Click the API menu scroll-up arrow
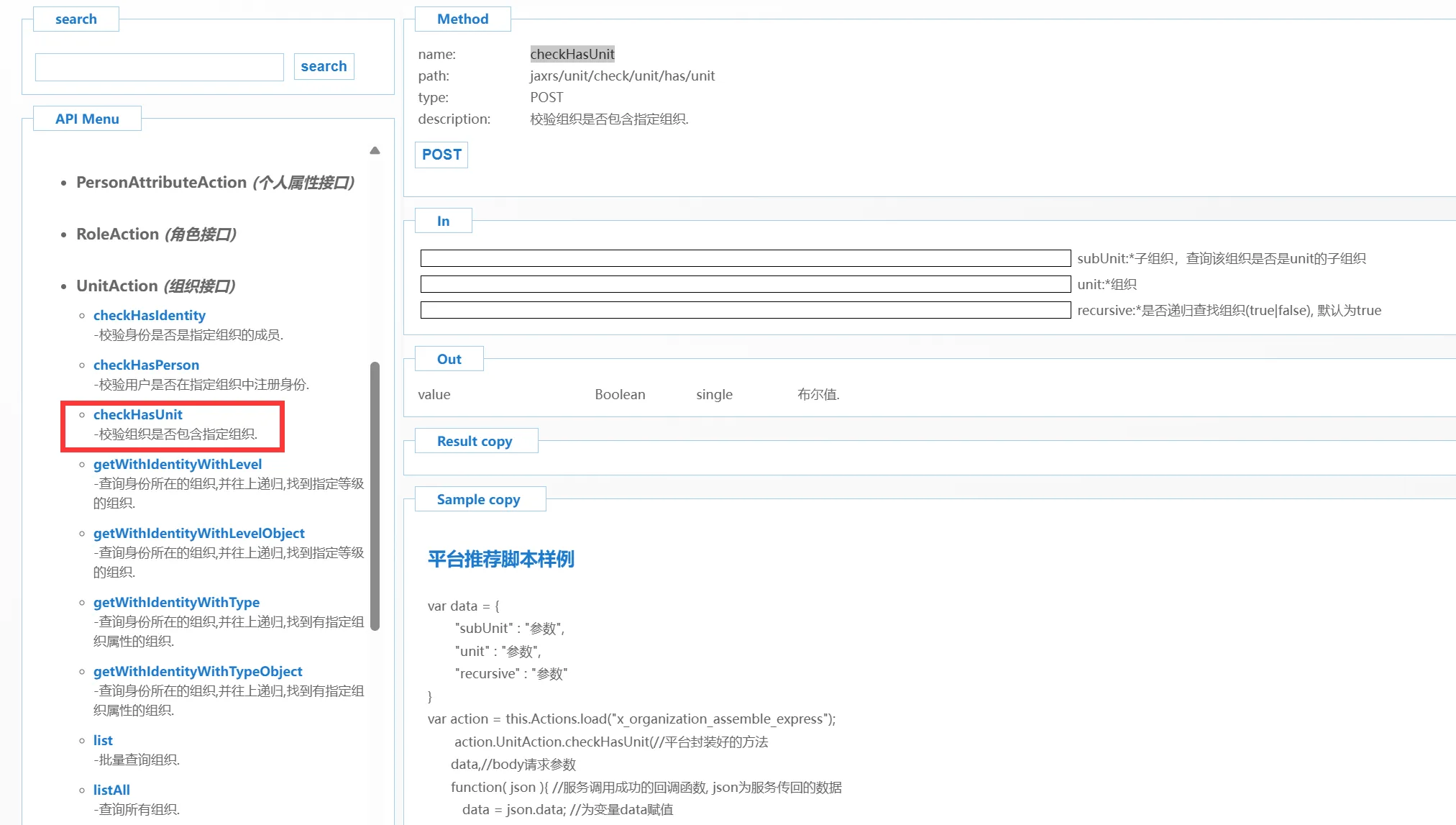Viewport: 1456px width, 825px height. (x=375, y=150)
